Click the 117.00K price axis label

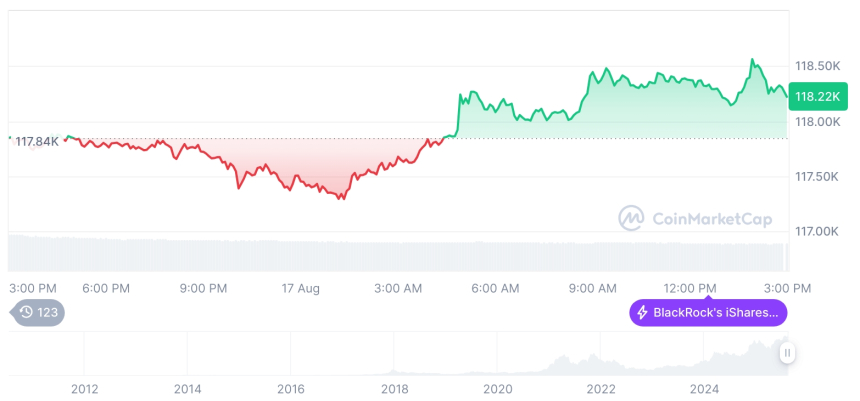tap(817, 231)
